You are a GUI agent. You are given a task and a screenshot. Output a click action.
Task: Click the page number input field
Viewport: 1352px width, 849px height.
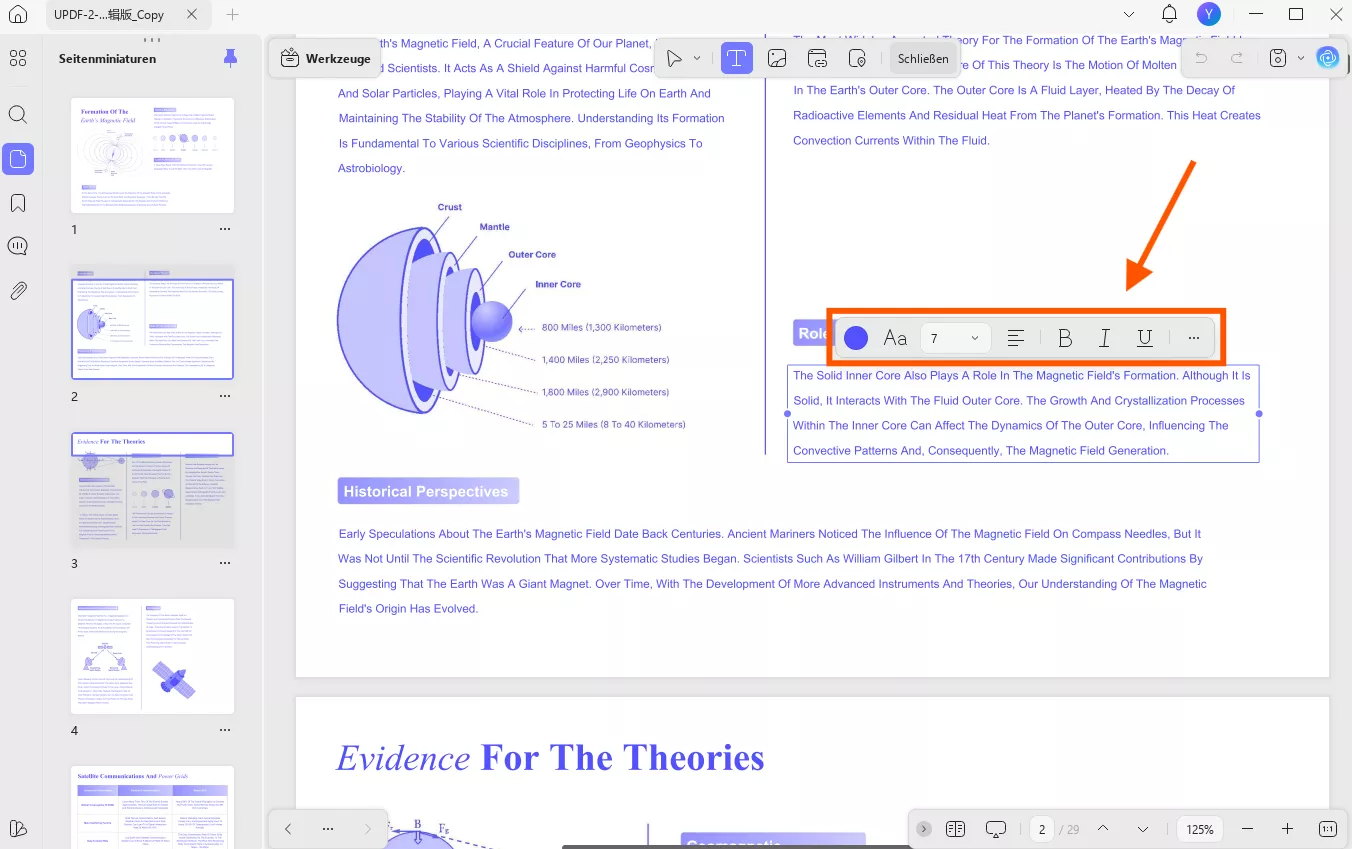(1042, 829)
